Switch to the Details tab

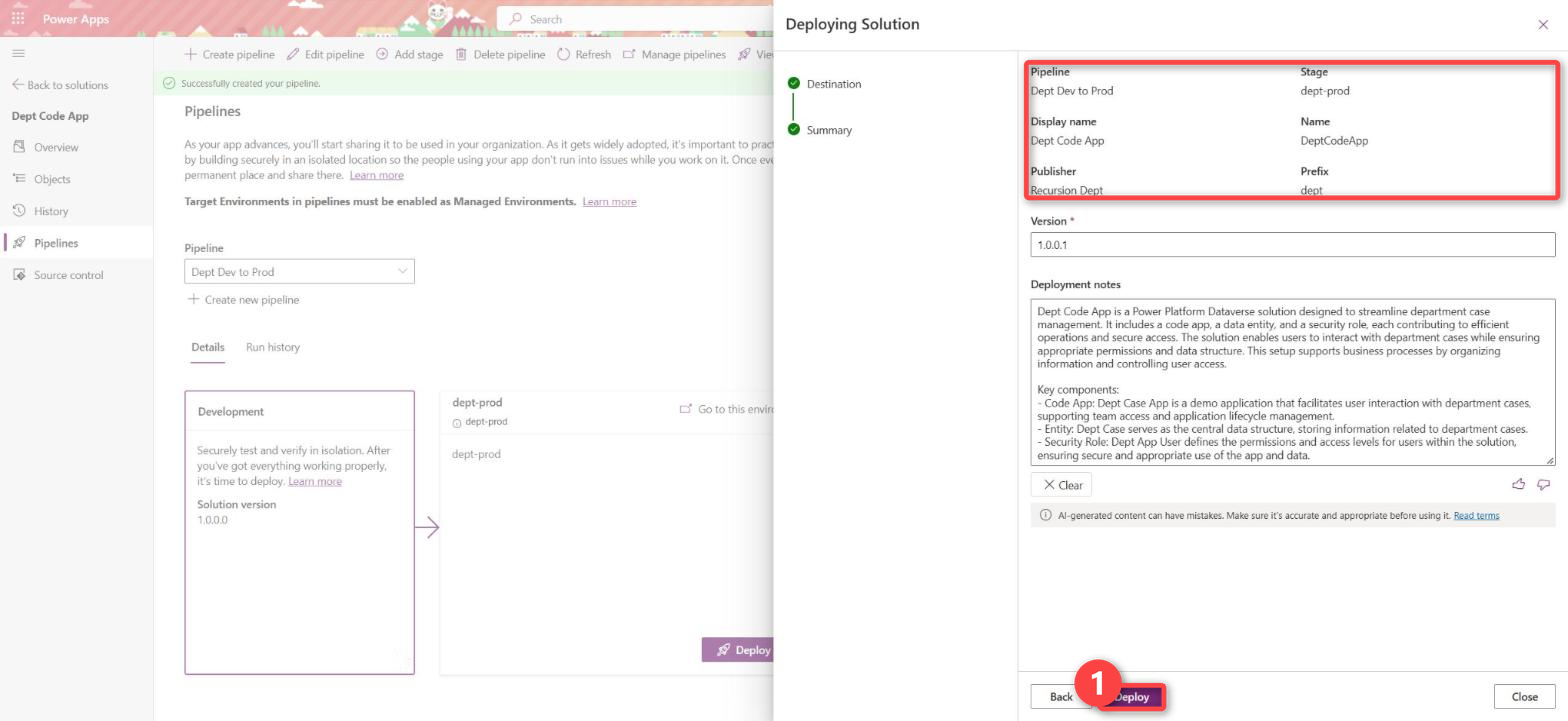208,347
